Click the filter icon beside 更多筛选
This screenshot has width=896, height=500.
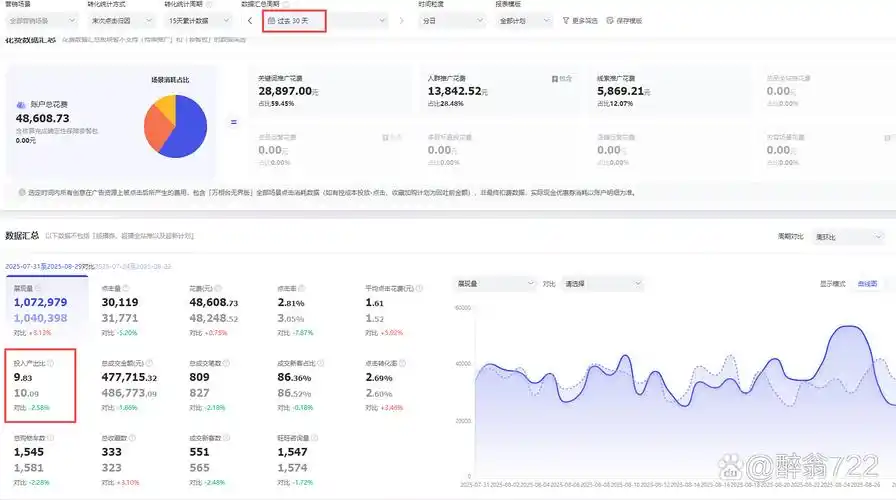coord(565,20)
